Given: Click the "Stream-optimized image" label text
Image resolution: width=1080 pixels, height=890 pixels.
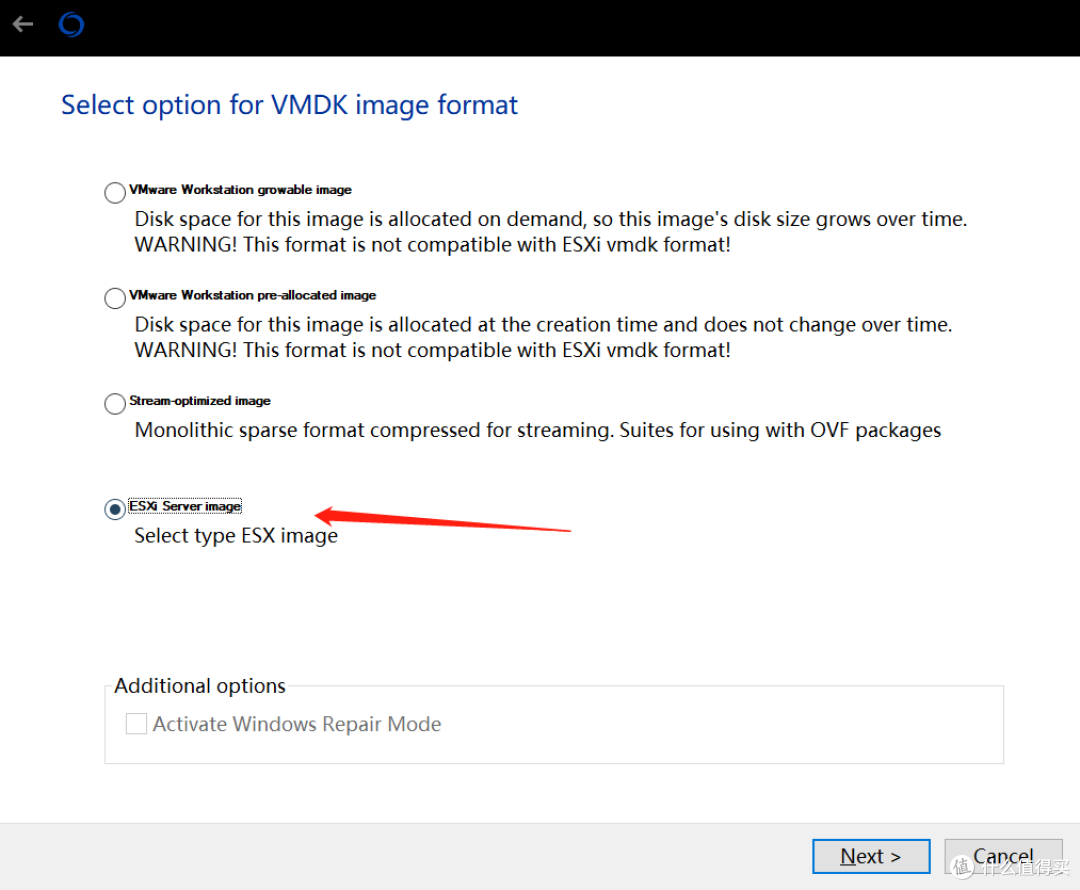Looking at the screenshot, I should pos(200,400).
